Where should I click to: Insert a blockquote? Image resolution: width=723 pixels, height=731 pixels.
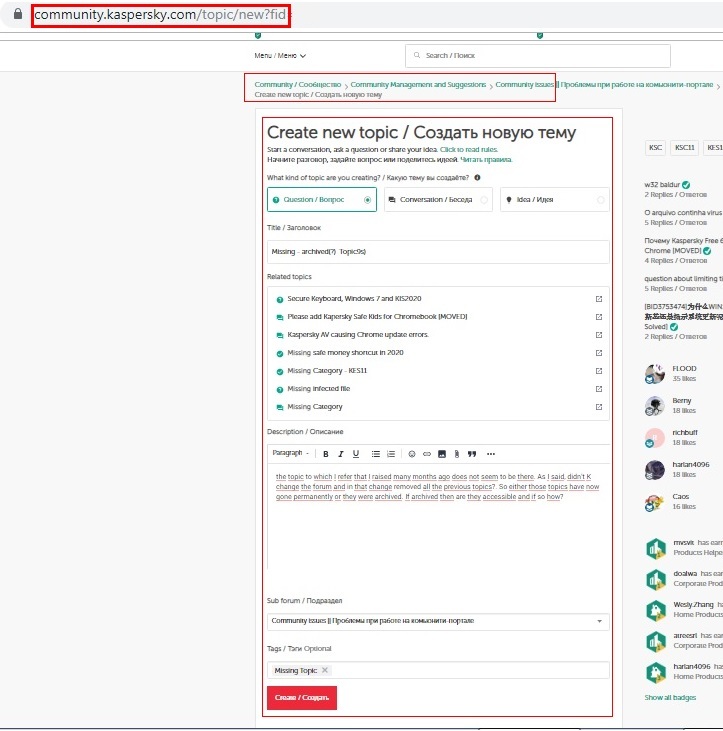[472, 454]
